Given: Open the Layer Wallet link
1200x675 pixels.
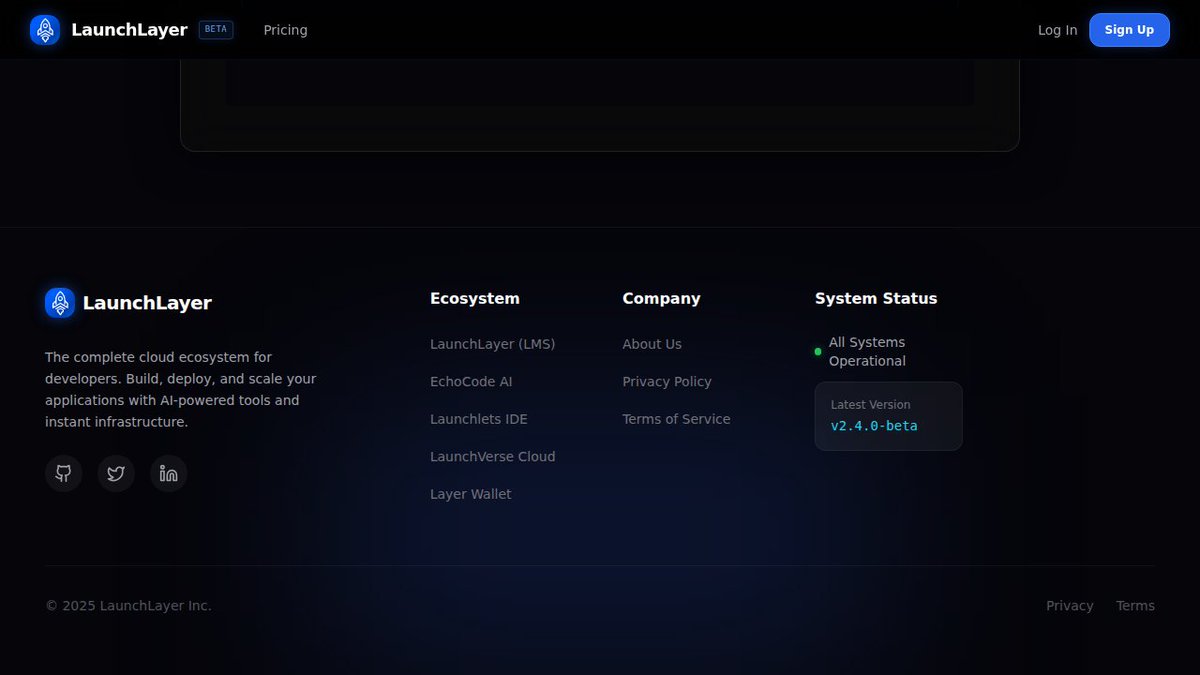Looking at the screenshot, I should (470, 493).
